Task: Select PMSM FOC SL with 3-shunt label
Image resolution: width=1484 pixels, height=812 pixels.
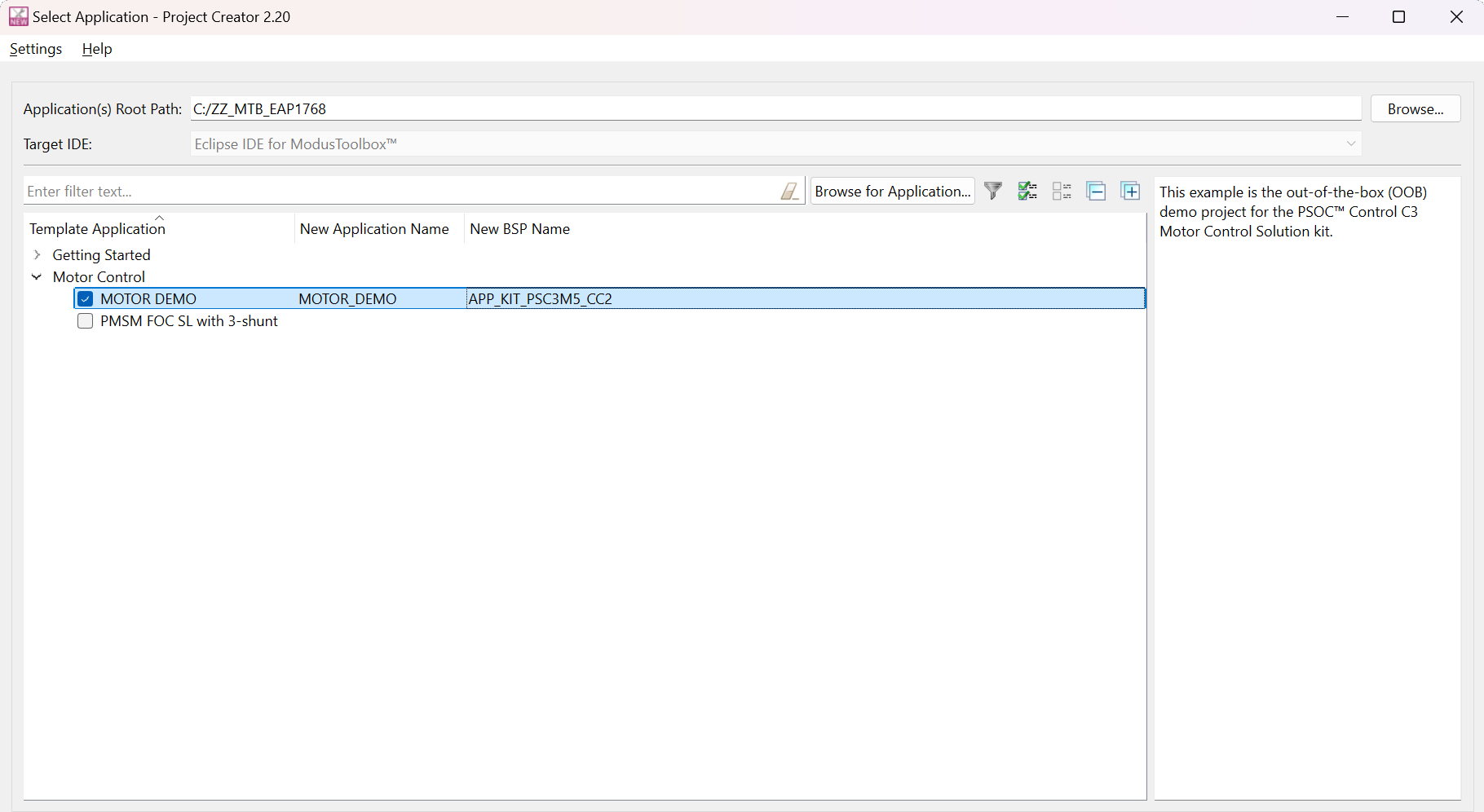Action: pyautogui.click(x=189, y=321)
